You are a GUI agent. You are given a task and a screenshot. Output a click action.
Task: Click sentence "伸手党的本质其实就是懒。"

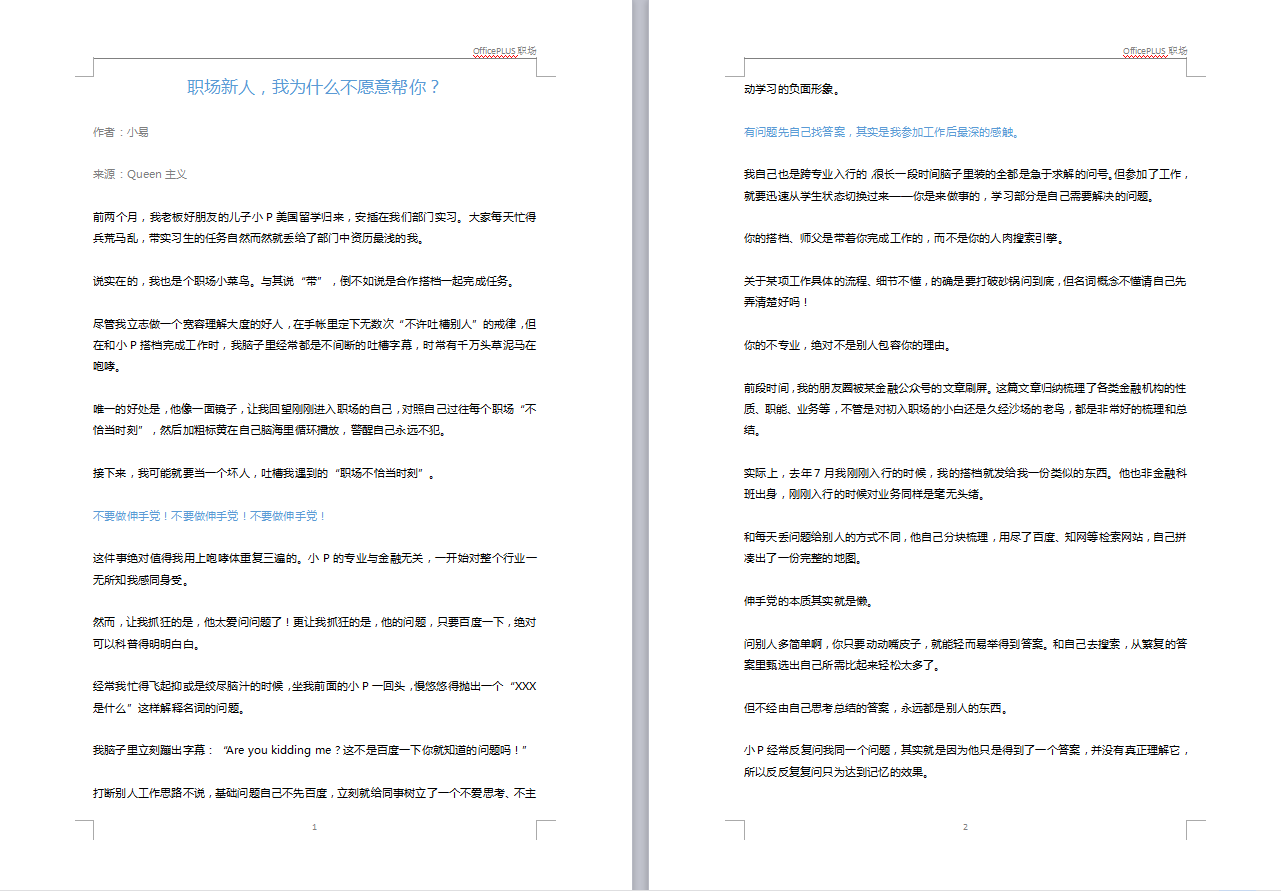pyautogui.click(x=808, y=601)
